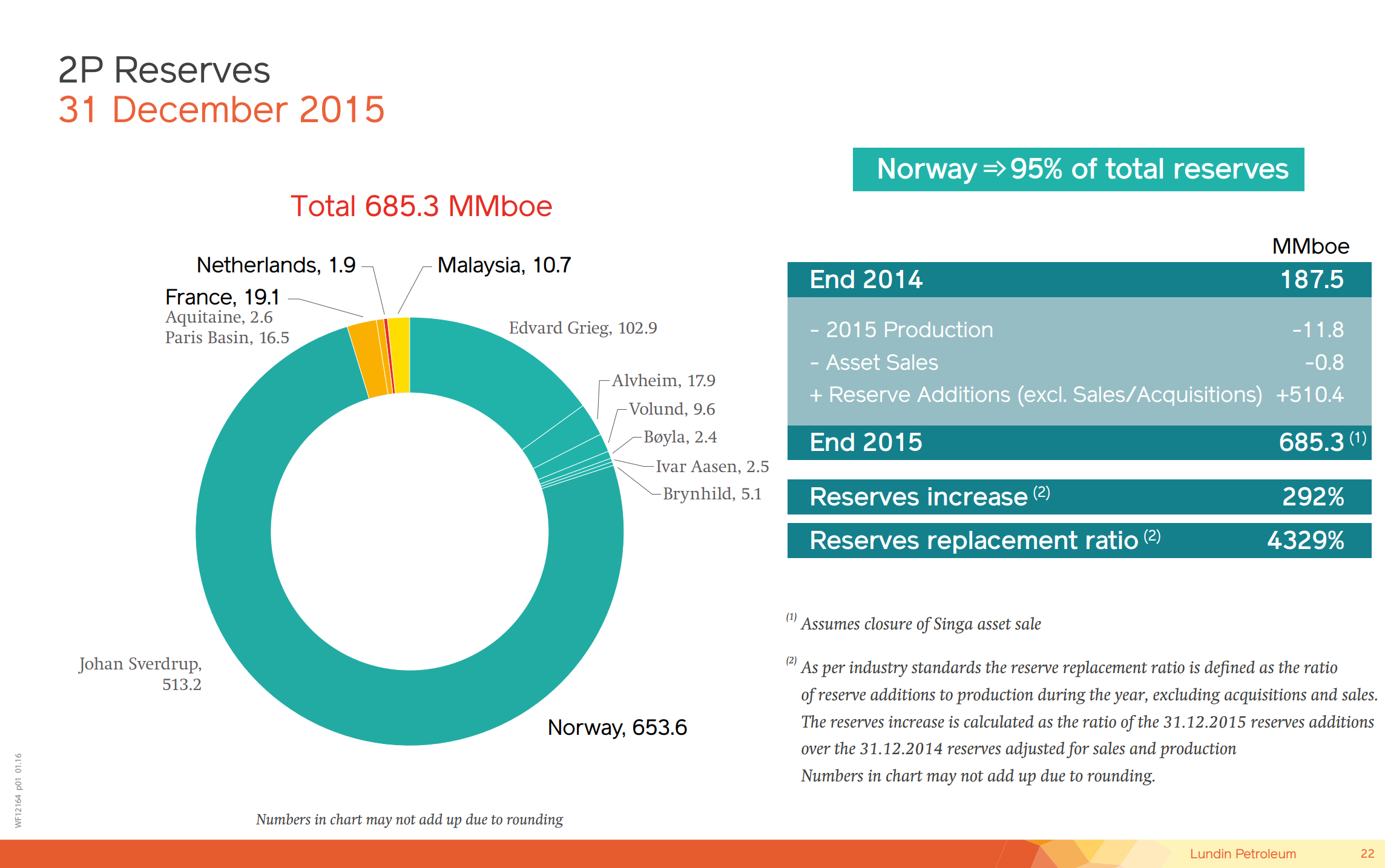Image resolution: width=1385 pixels, height=868 pixels.
Task: Click the replacement ratio value '4329%'
Action: point(1306,541)
